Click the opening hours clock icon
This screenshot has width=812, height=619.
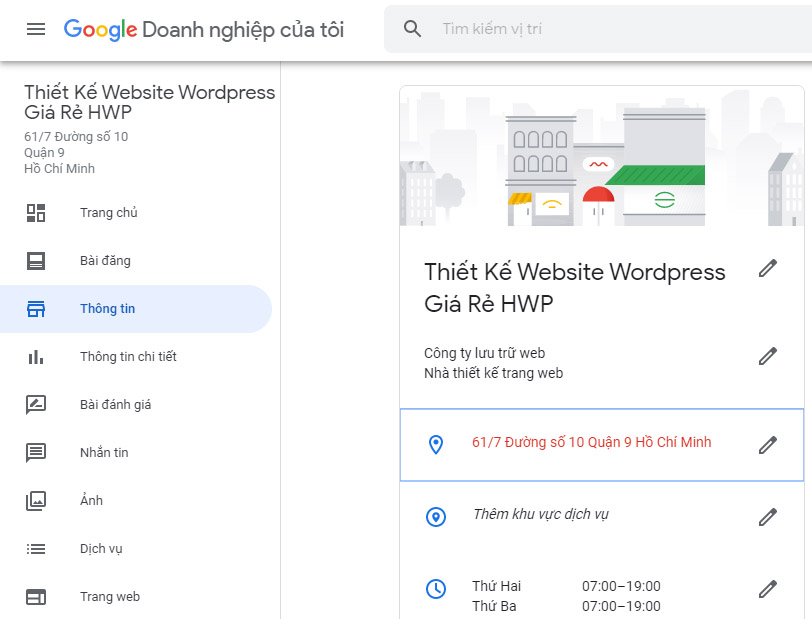tap(436, 588)
